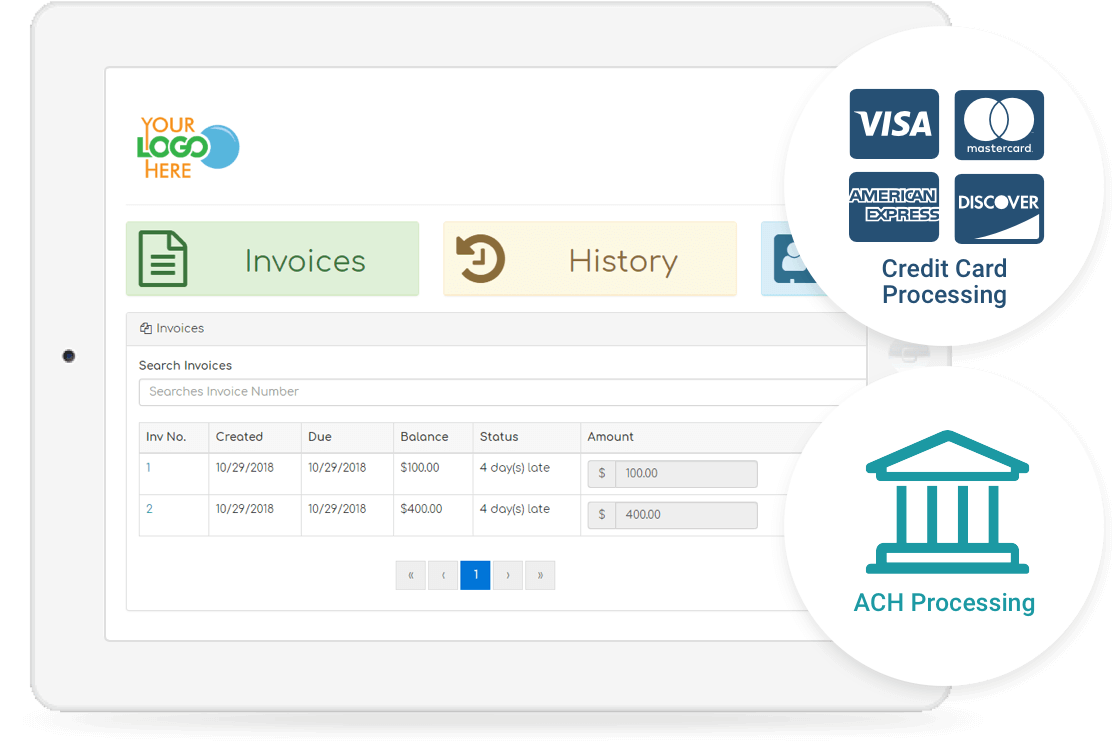Viewport: 1118px width, 744px height.
Task: Click the dollar sign of the 100.00 field
Action: (x=602, y=474)
